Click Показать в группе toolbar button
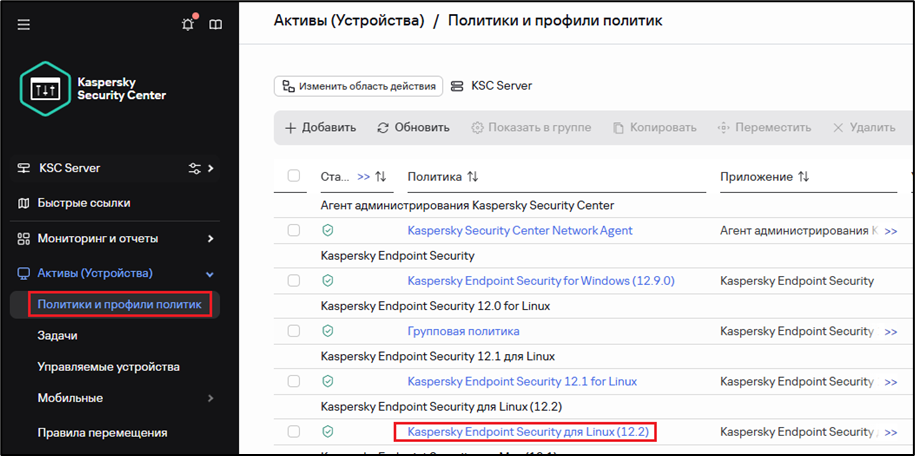This screenshot has height=456, width=915. point(531,127)
